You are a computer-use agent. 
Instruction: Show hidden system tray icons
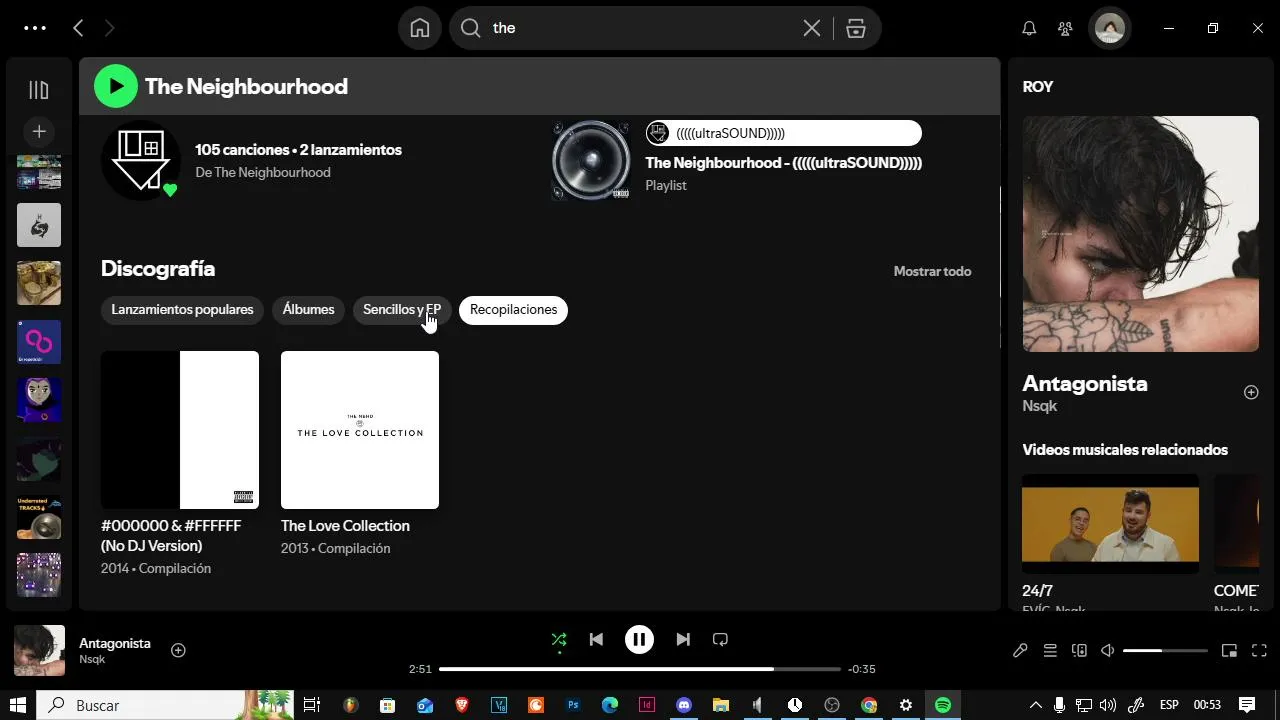[x=1036, y=705]
